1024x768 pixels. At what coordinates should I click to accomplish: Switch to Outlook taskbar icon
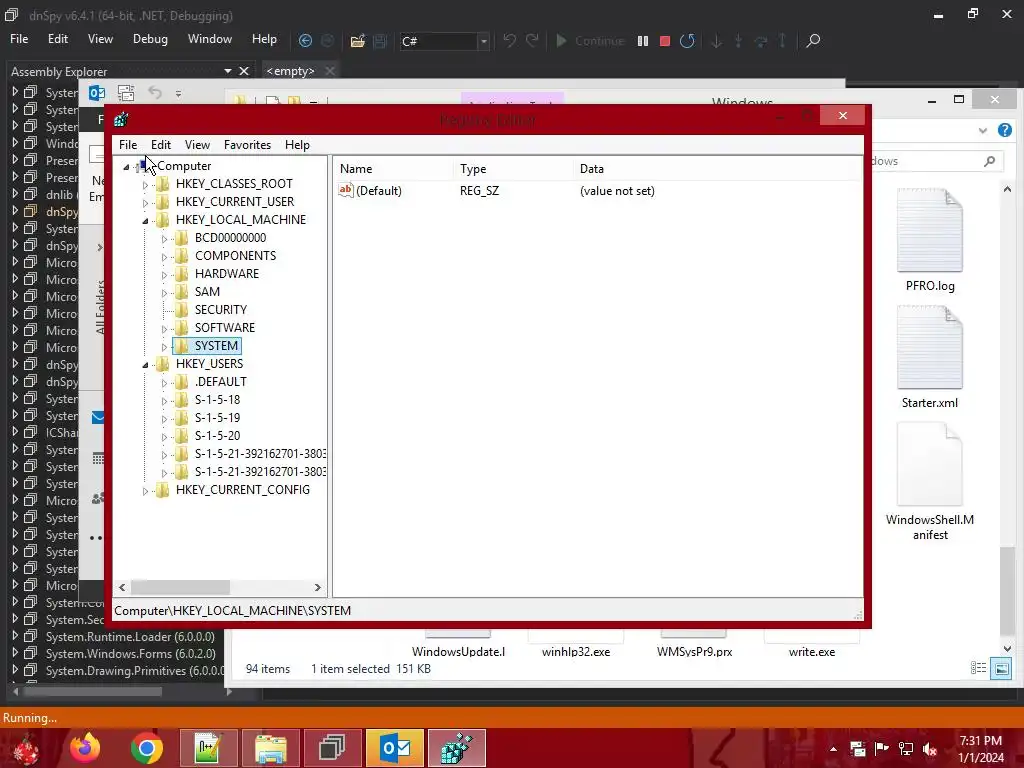[x=394, y=748]
